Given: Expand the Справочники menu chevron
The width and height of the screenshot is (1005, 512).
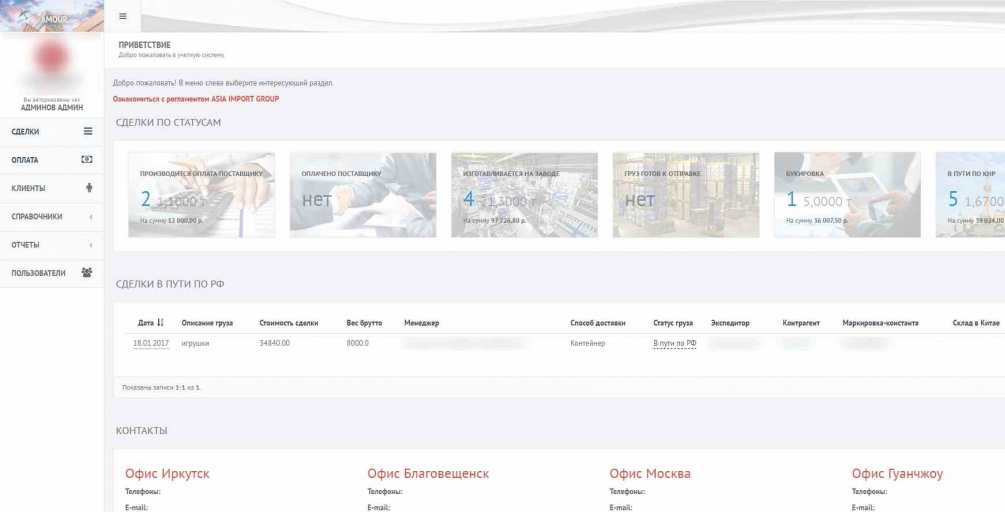Looking at the screenshot, I should [91, 217].
